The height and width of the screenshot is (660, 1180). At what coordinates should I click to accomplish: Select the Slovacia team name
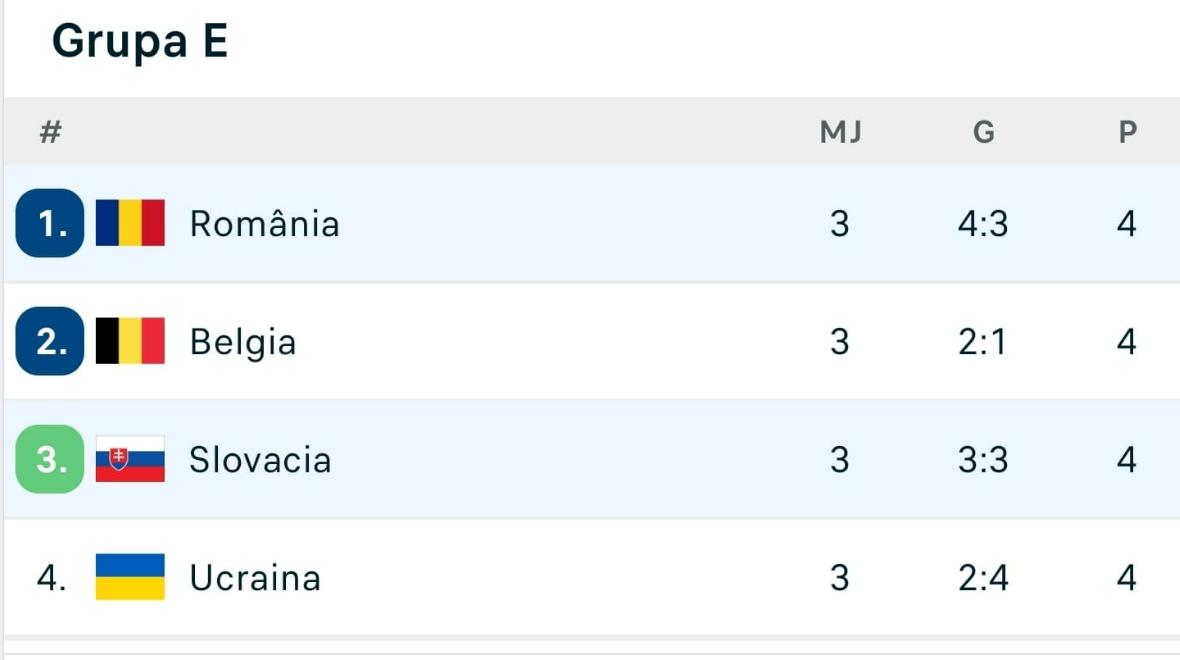coord(260,460)
